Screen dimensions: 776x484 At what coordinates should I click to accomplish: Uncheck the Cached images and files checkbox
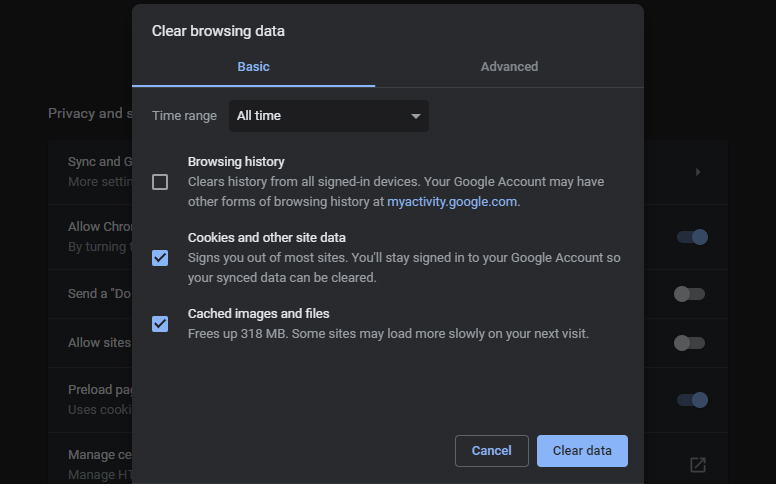(x=160, y=324)
